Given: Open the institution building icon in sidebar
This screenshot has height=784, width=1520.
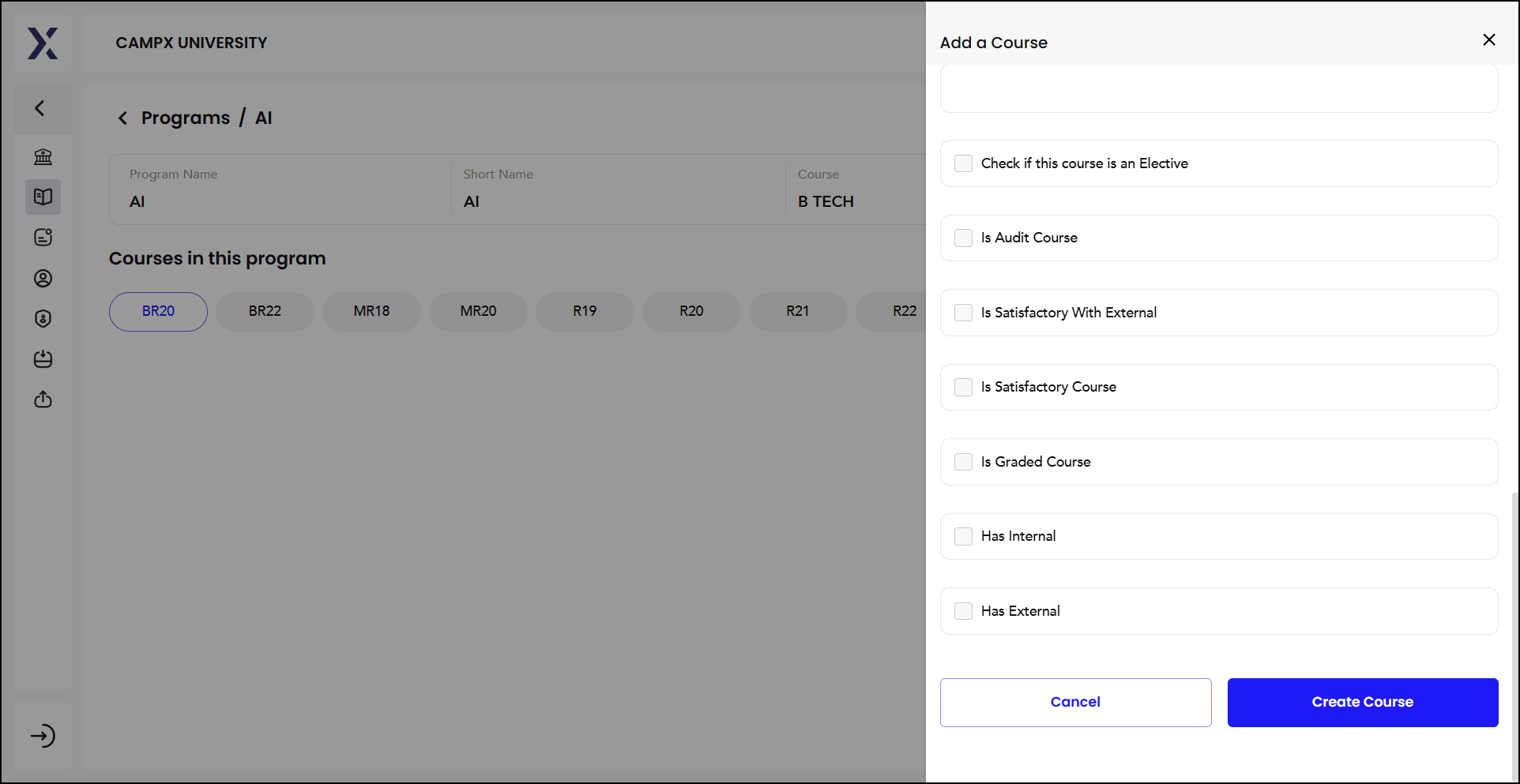Looking at the screenshot, I should tap(43, 156).
